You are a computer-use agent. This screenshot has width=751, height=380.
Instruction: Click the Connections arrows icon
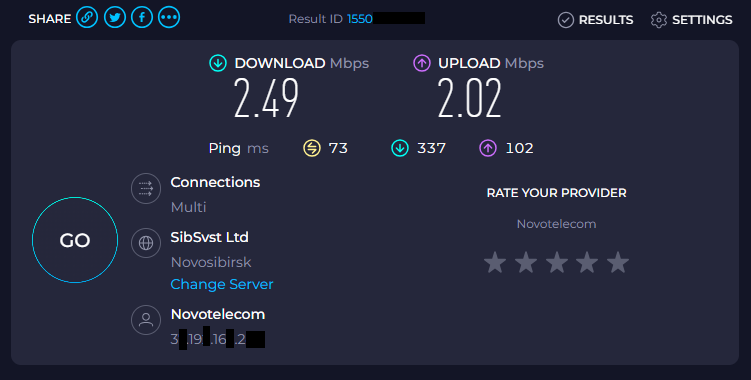[x=146, y=188]
